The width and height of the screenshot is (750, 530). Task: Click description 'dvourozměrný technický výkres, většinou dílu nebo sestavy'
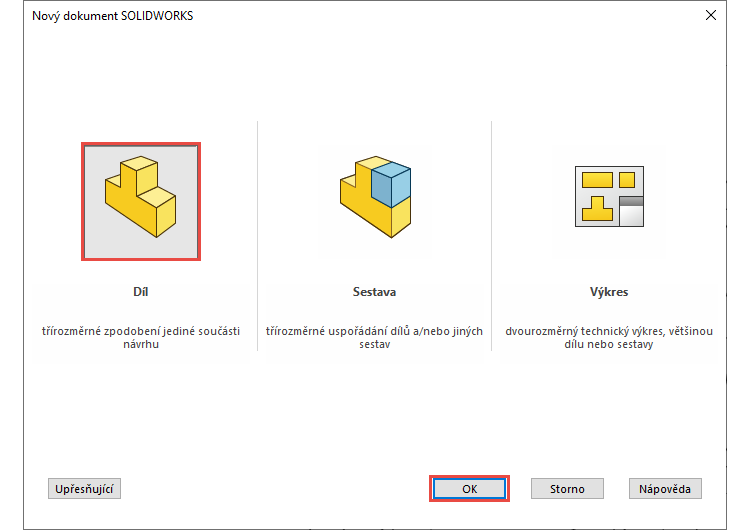pyautogui.click(x=609, y=337)
